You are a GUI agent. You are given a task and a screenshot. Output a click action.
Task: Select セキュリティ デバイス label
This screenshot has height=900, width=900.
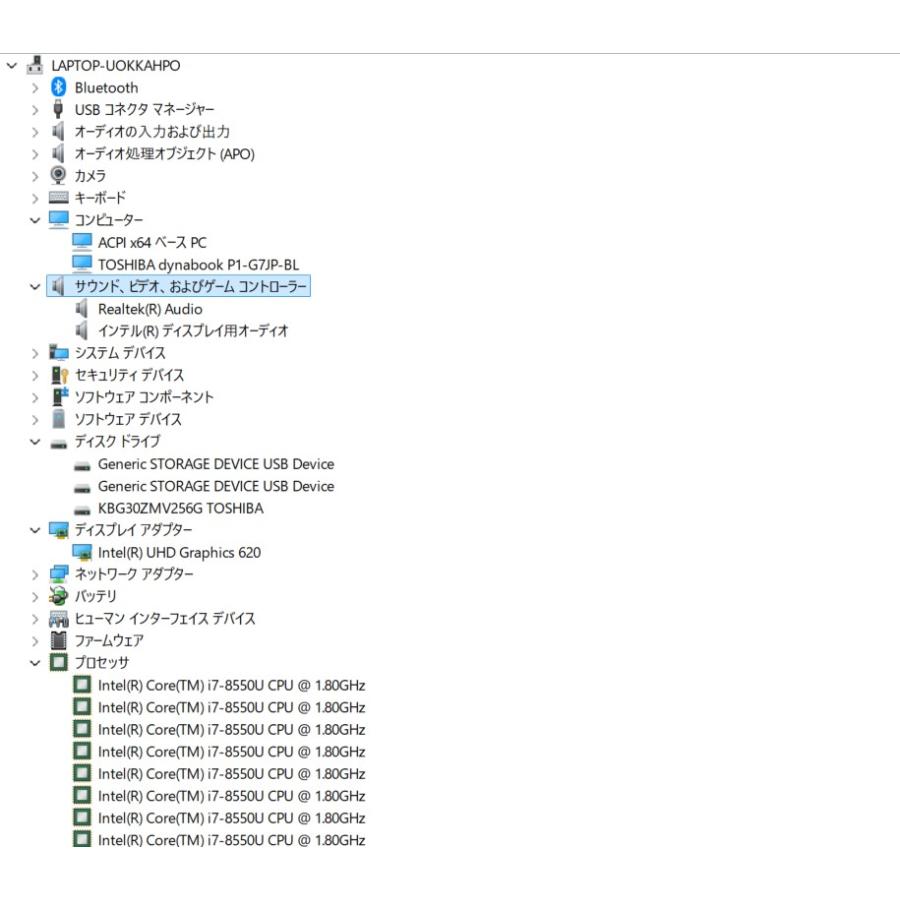pos(130,375)
